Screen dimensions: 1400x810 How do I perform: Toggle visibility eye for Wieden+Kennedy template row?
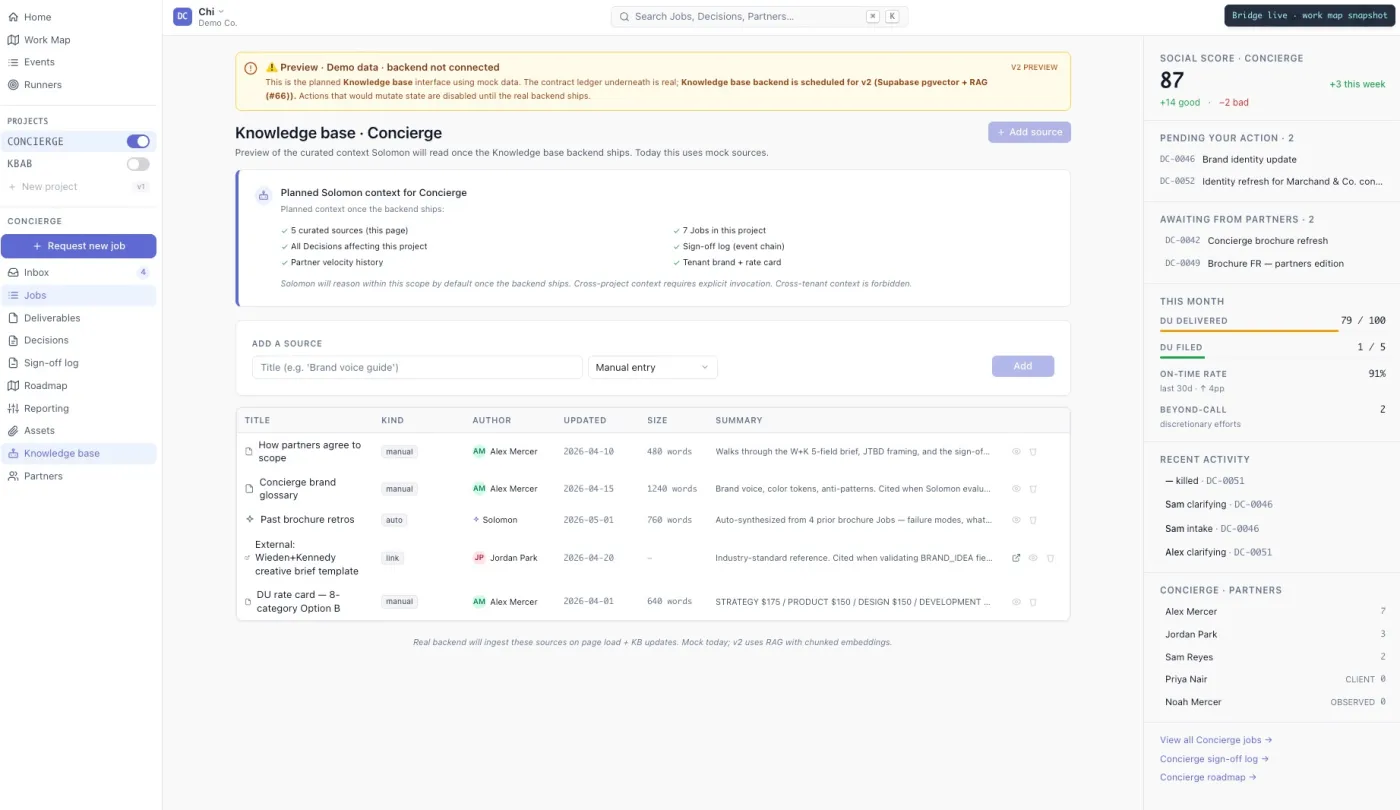coord(1033,558)
